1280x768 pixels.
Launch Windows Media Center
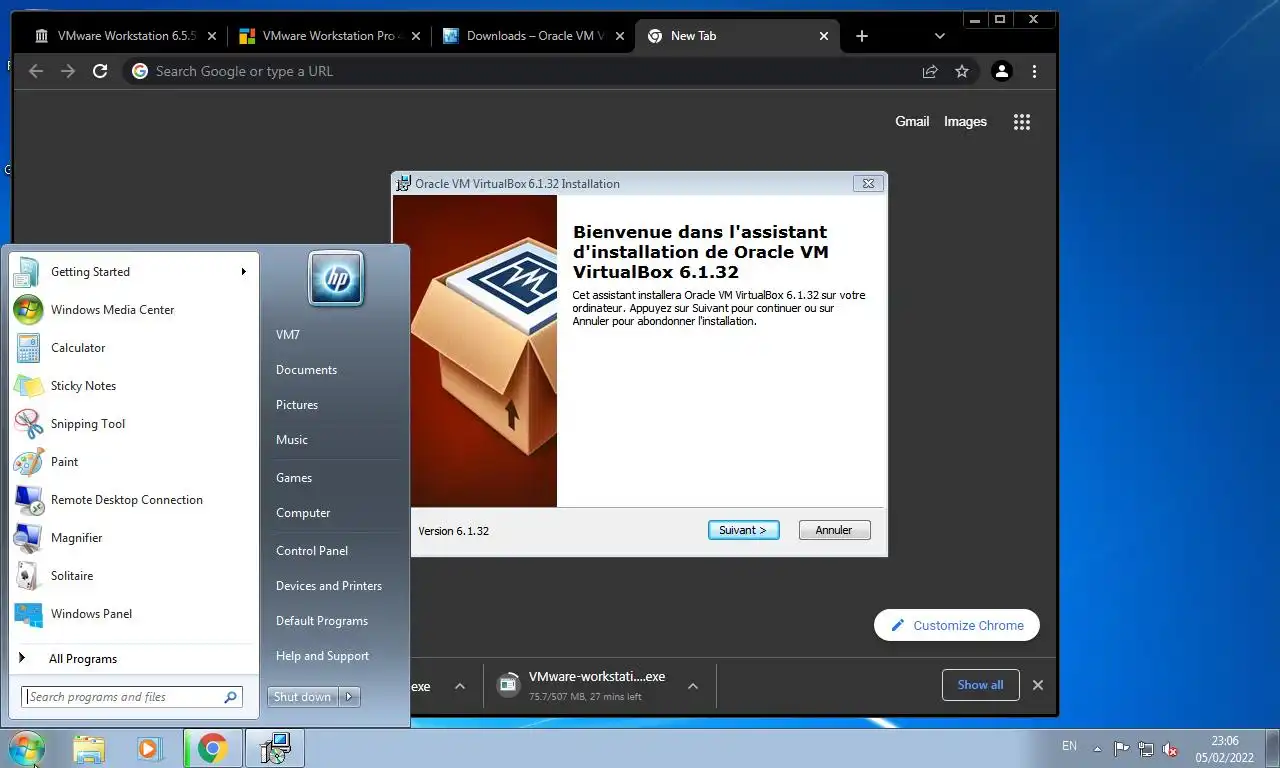click(132, 310)
